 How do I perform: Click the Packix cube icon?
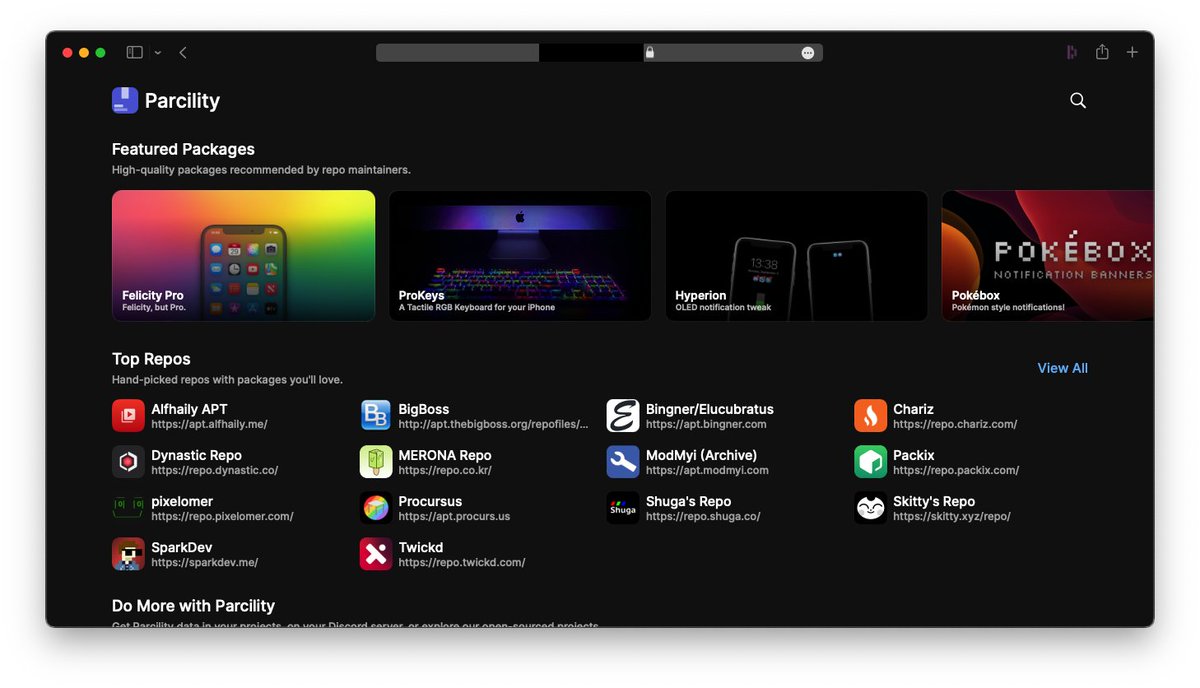click(x=871, y=462)
